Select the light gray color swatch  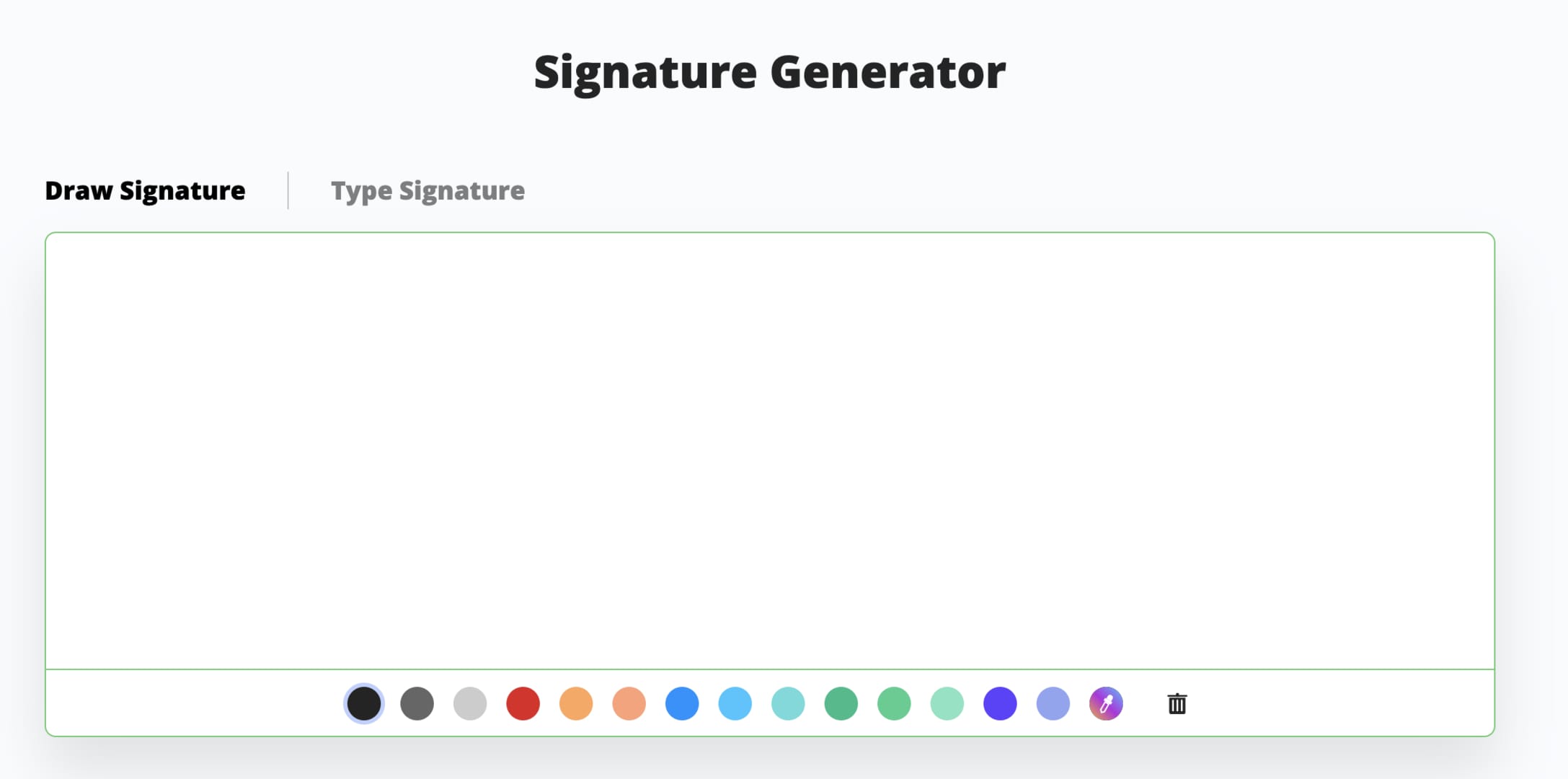click(470, 703)
